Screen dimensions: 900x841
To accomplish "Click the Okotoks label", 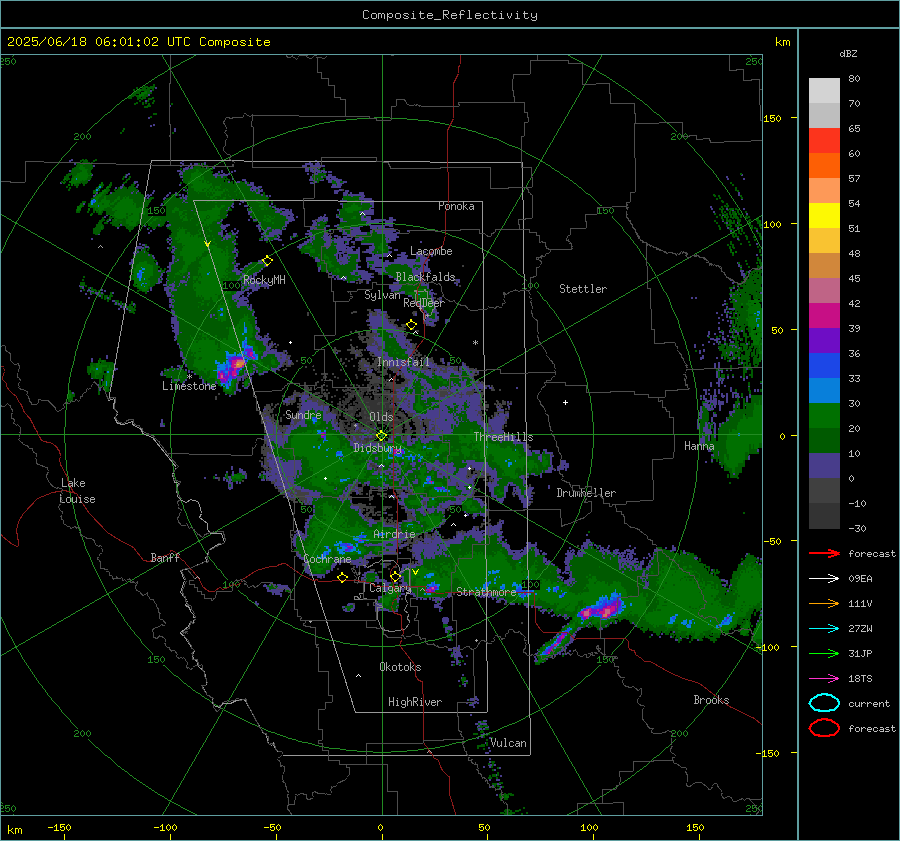I will [400, 666].
